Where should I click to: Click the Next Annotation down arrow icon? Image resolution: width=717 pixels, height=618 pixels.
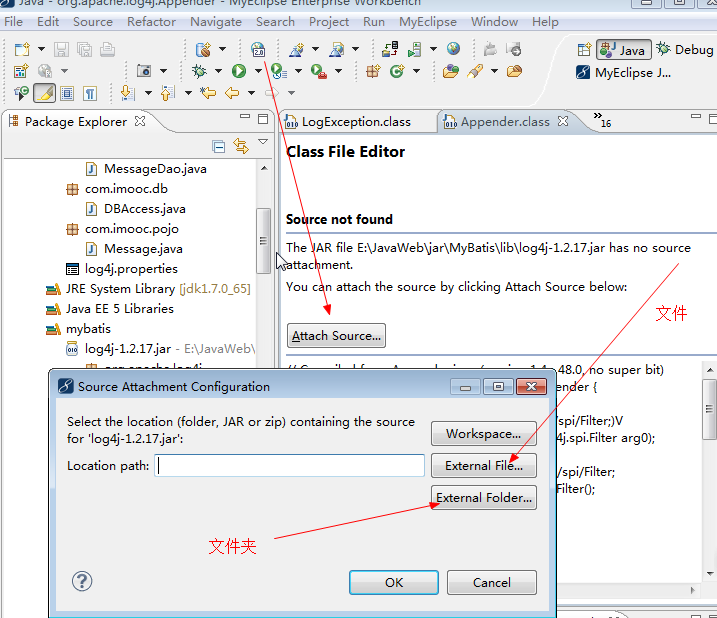pyautogui.click(x=128, y=93)
